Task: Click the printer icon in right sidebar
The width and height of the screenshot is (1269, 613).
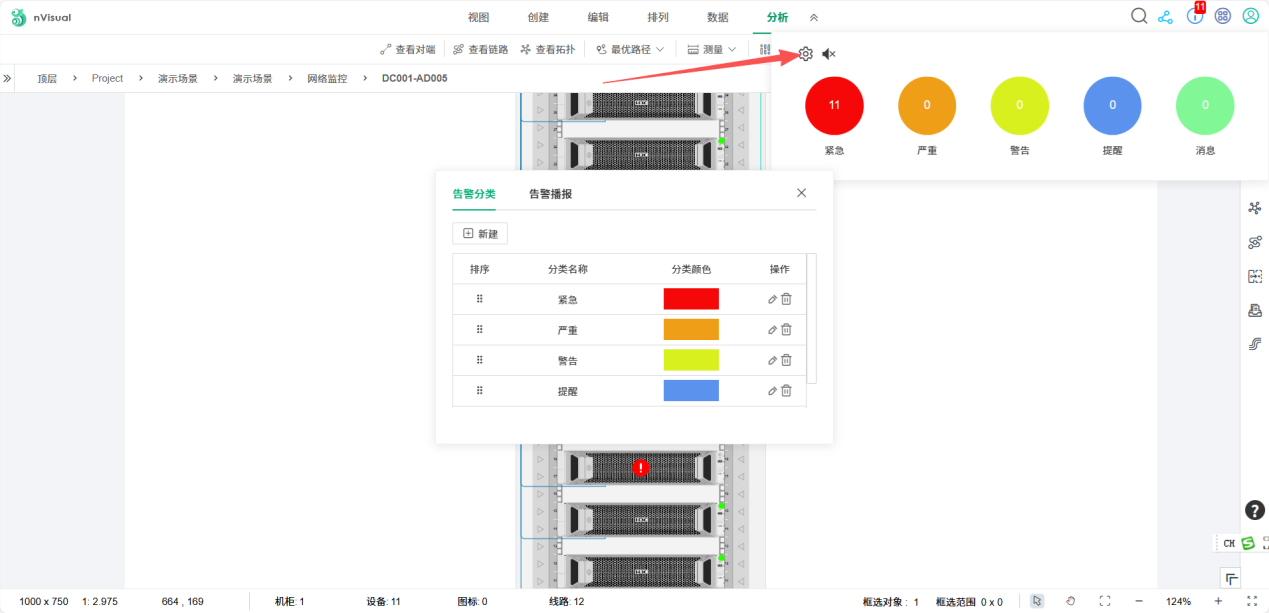Action: (x=1255, y=310)
